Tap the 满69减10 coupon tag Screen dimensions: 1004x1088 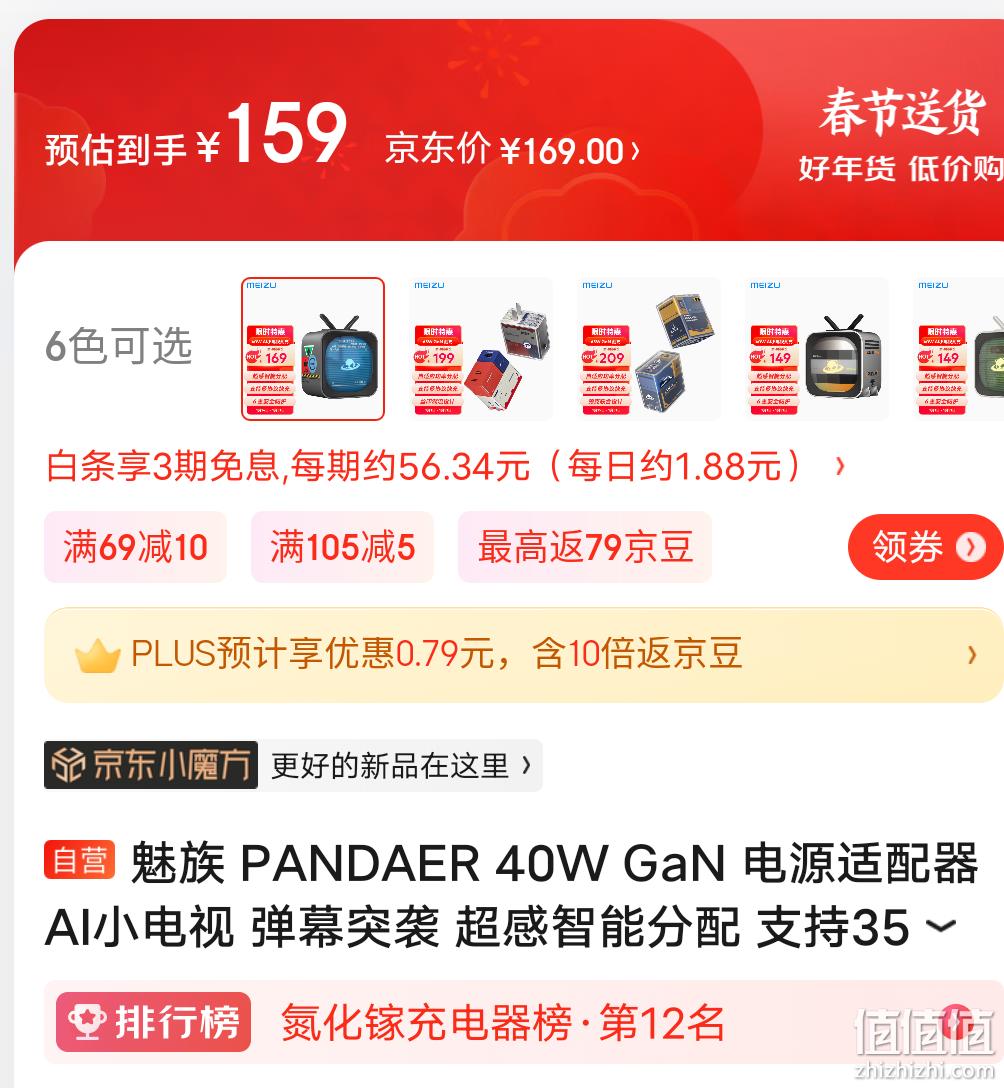(x=135, y=547)
